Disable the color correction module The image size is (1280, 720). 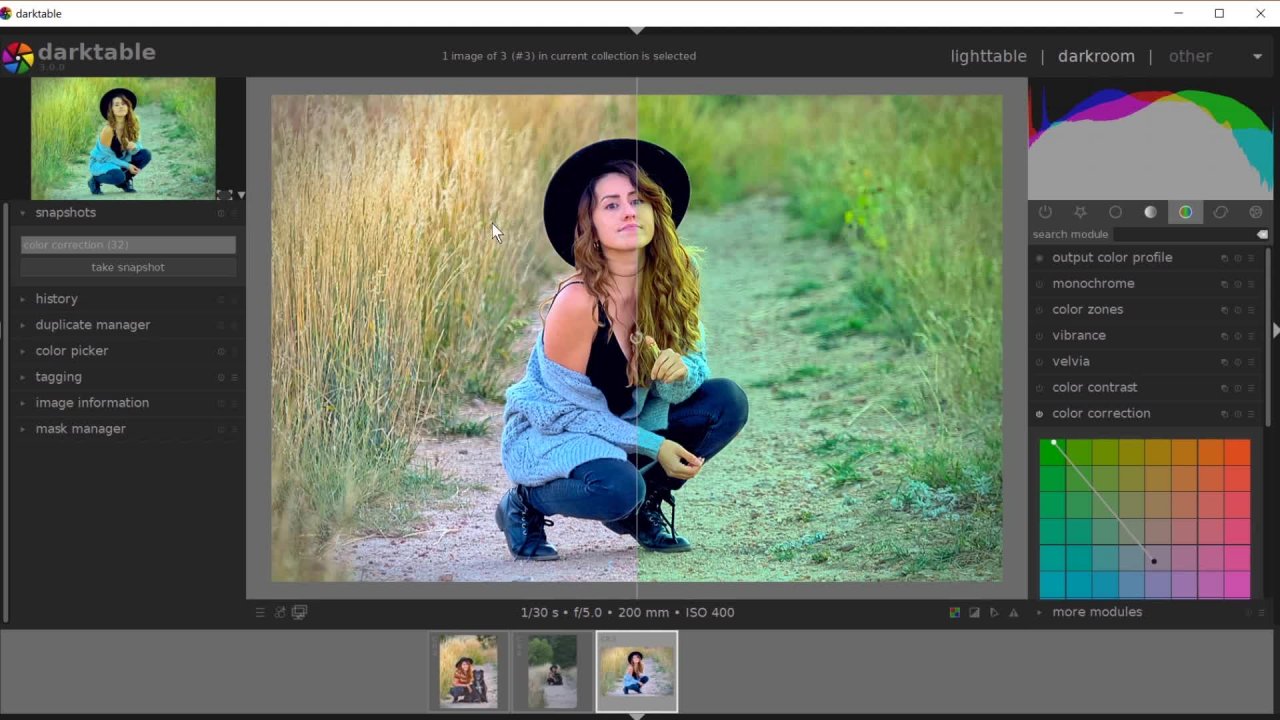point(1039,414)
